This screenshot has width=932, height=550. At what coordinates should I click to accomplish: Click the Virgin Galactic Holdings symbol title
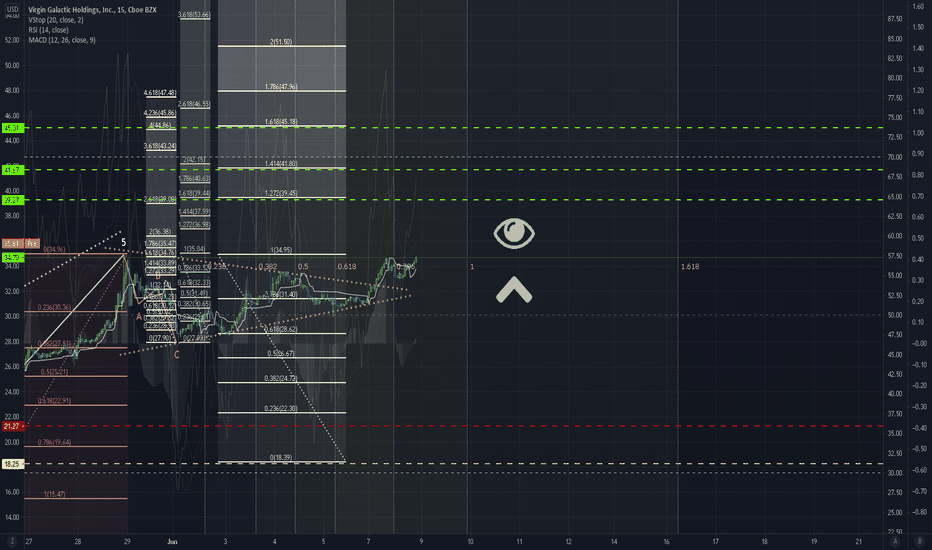[x=92, y=10]
